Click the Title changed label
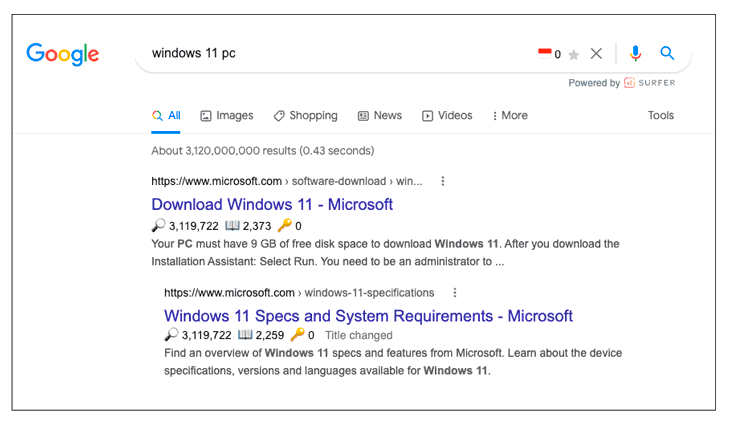Screen dimensions: 730x423 point(358,335)
